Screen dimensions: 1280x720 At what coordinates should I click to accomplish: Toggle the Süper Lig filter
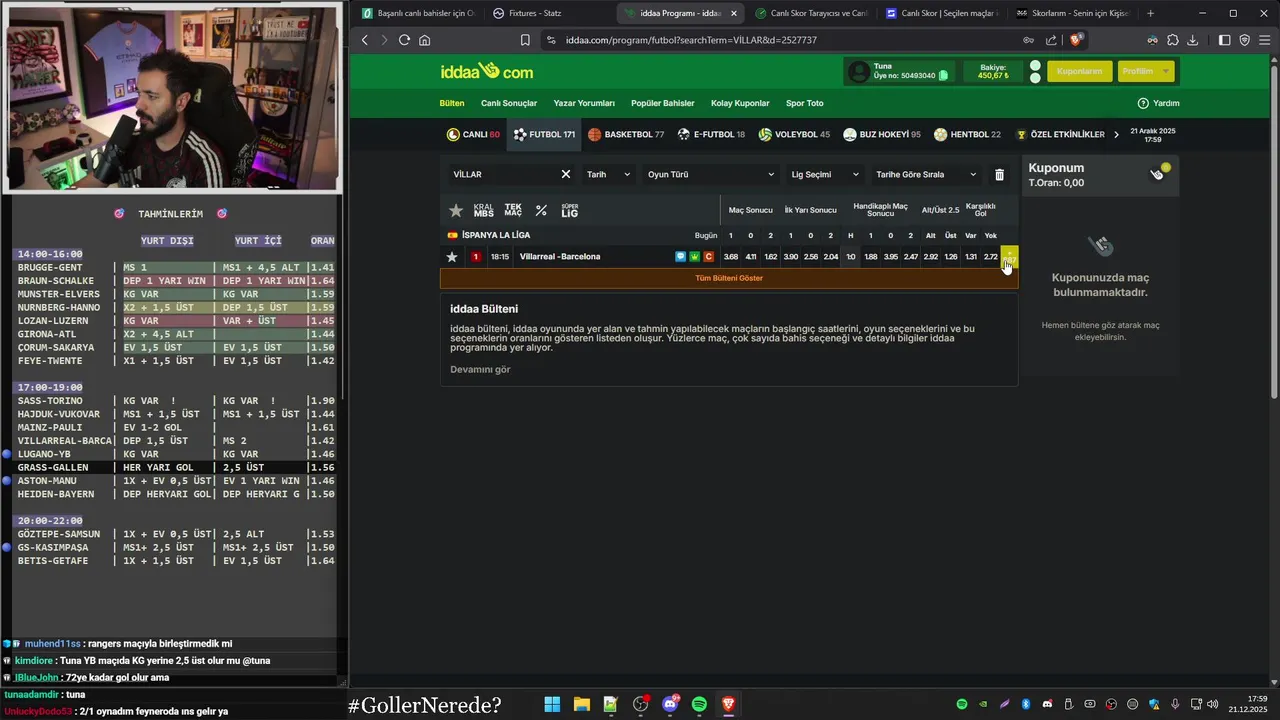(570, 211)
